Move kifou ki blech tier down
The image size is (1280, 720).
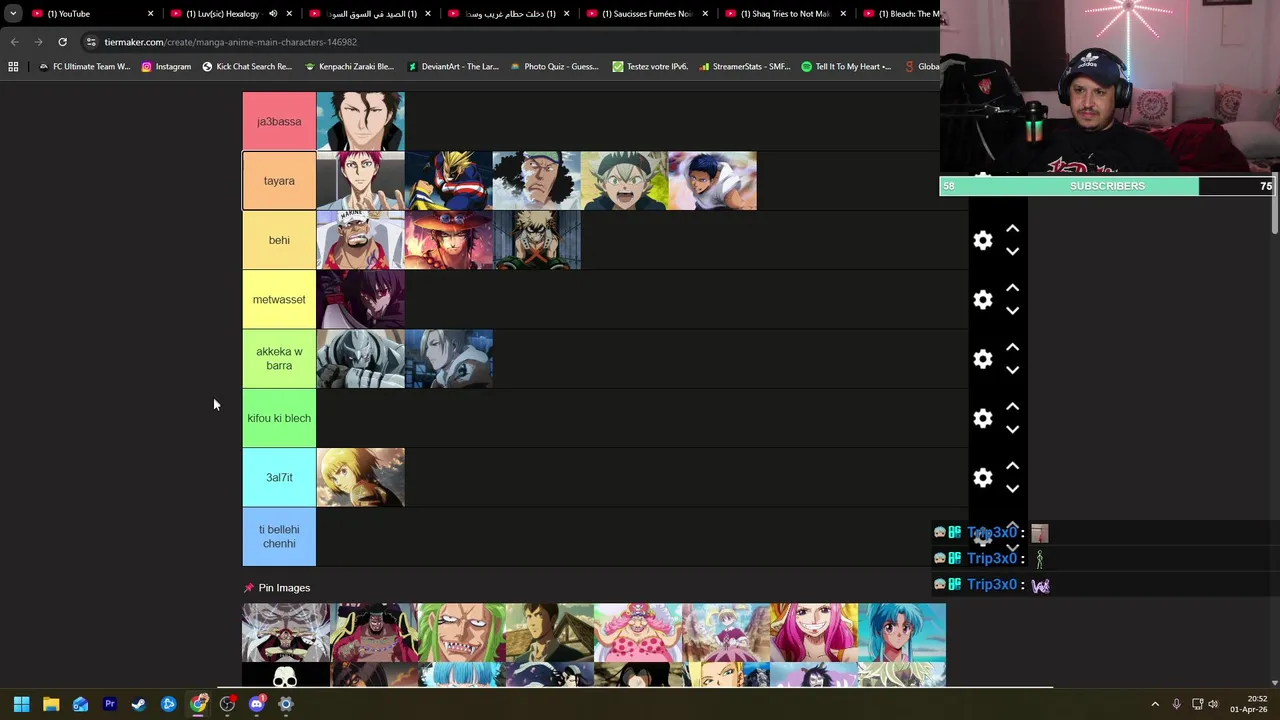[x=1012, y=430]
